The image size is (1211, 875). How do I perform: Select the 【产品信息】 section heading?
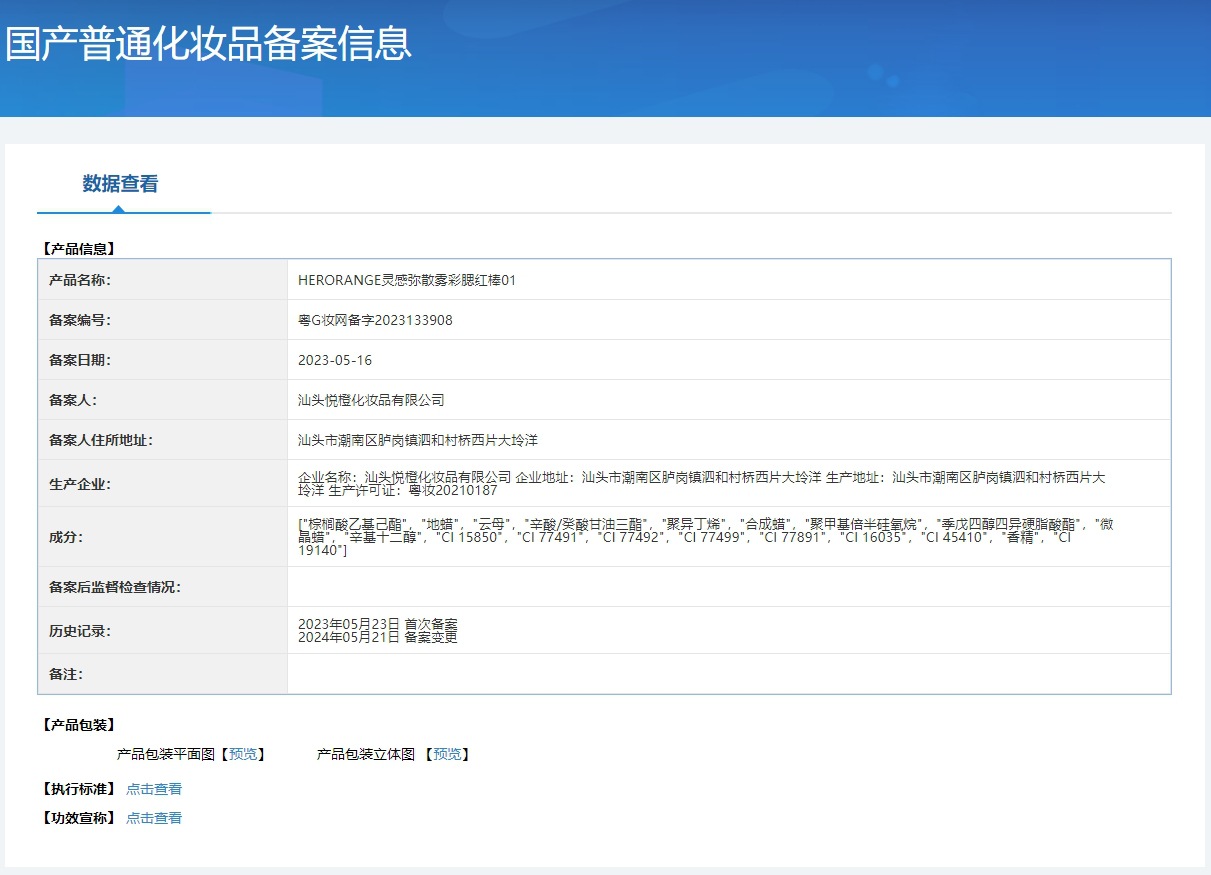coord(78,249)
